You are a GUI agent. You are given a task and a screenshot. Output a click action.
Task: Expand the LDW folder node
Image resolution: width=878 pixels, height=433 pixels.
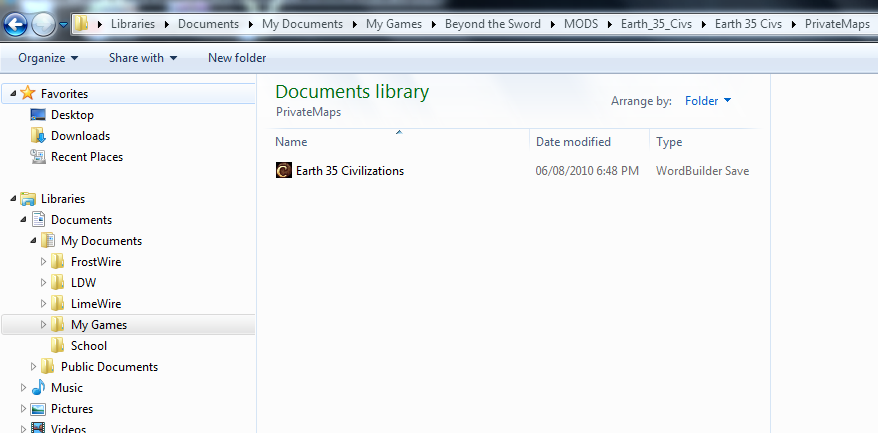click(x=43, y=283)
